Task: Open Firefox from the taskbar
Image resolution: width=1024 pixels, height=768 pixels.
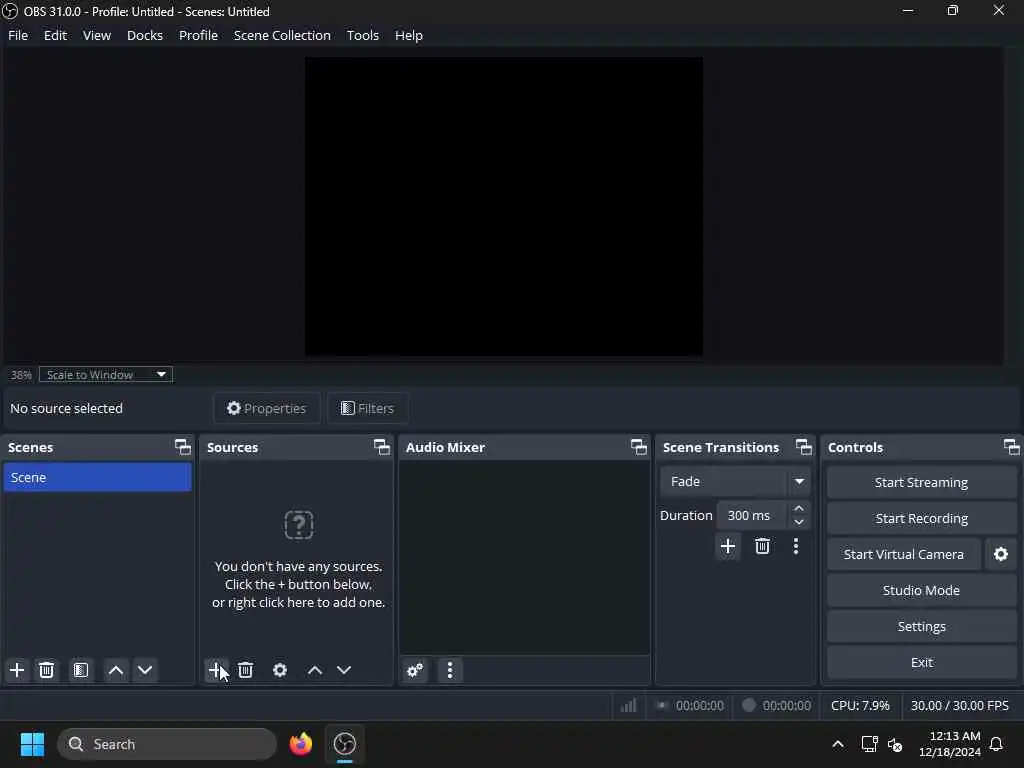Action: coord(301,744)
